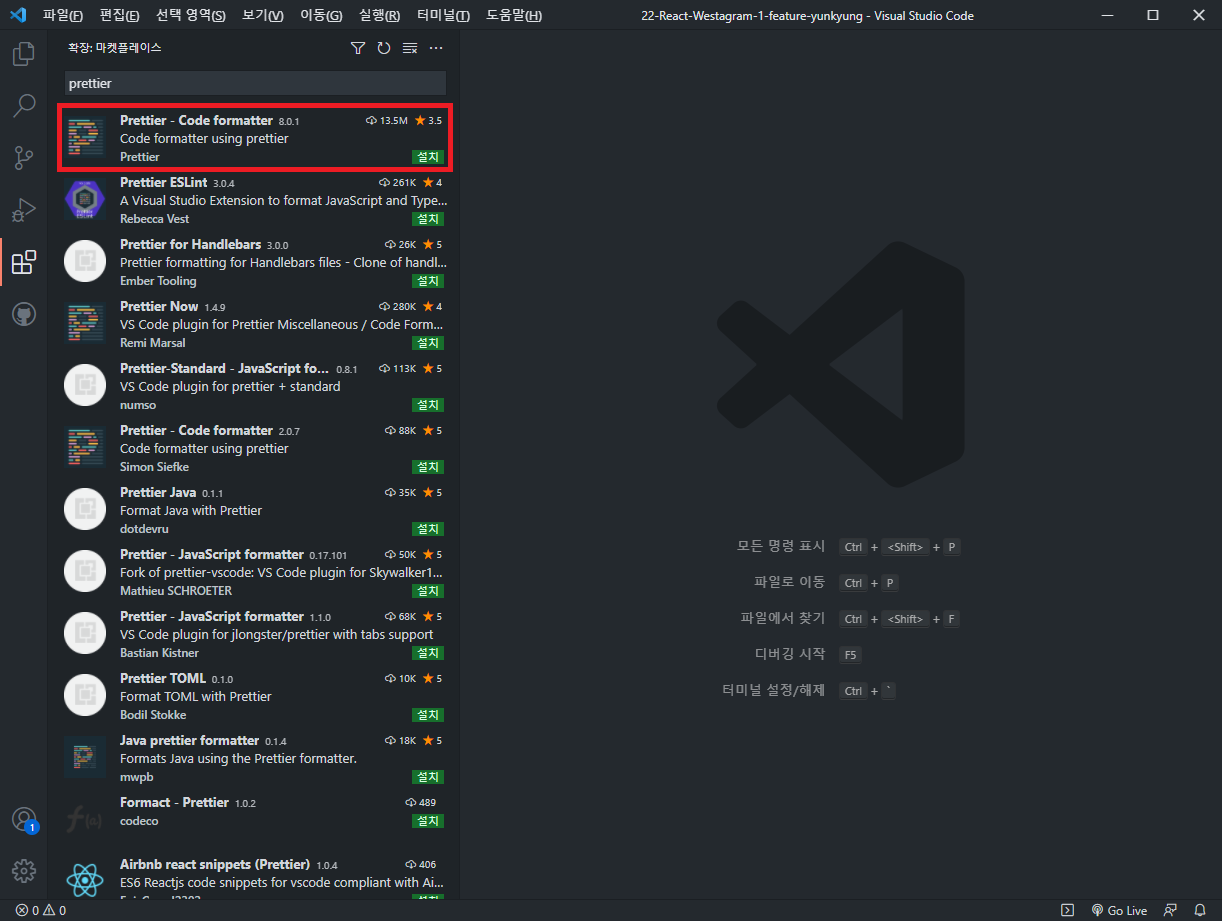This screenshot has width=1222, height=921.
Task: Install Prettier for Handlebars extension
Action: (428, 281)
